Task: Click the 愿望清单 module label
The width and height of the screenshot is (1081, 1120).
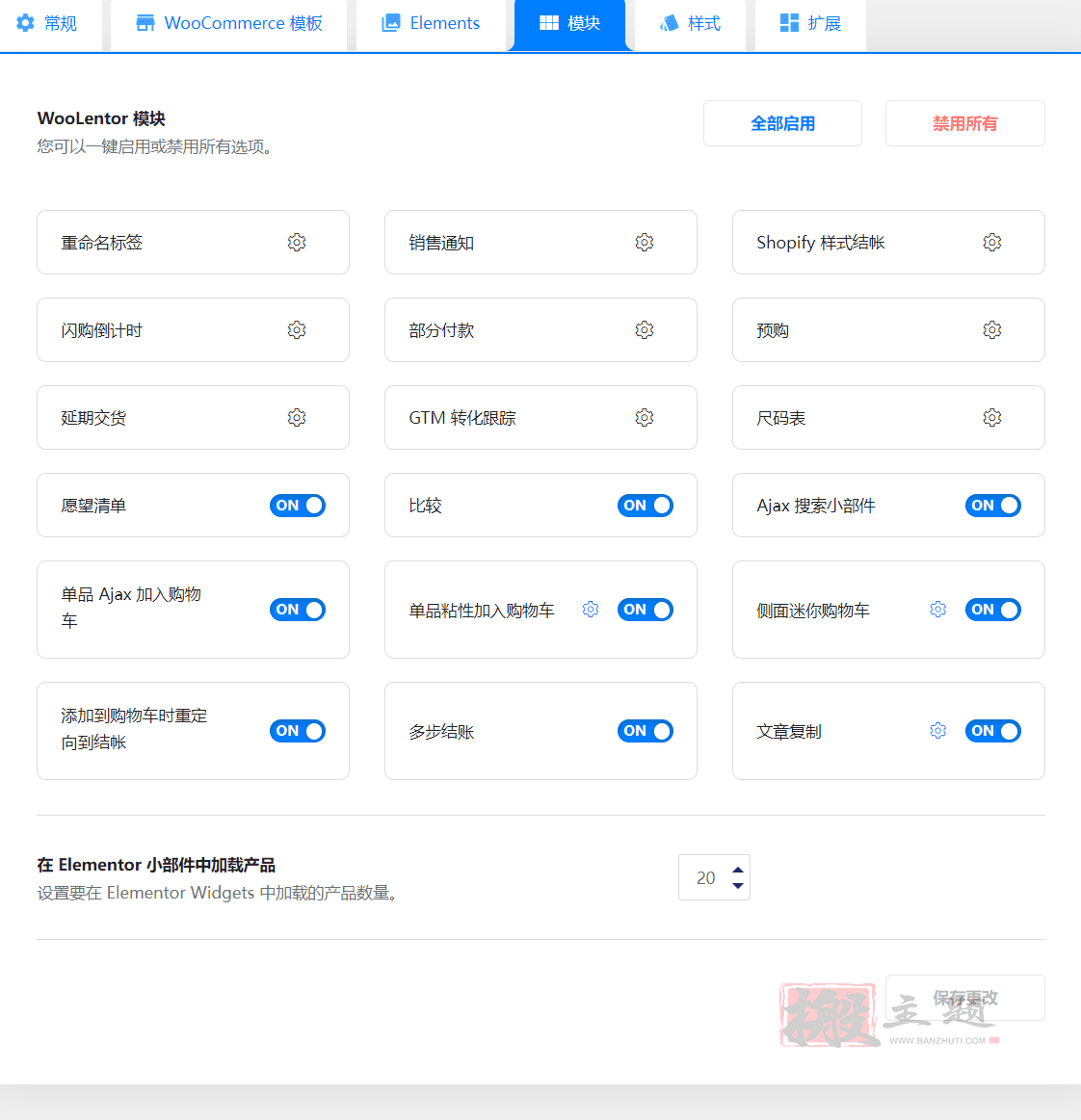Action: tap(93, 506)
